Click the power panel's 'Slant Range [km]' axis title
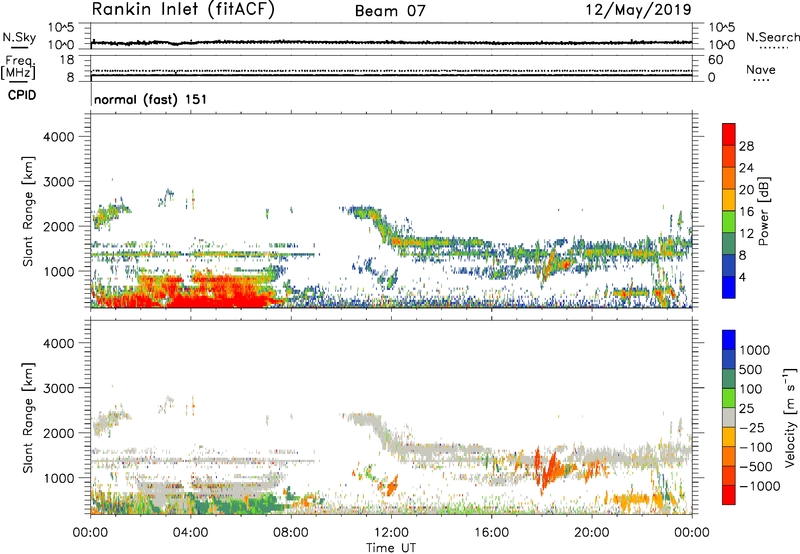Image resolution: width=800 pixels, height=554 pixels. pyautogui.click(x=28, y=211)
